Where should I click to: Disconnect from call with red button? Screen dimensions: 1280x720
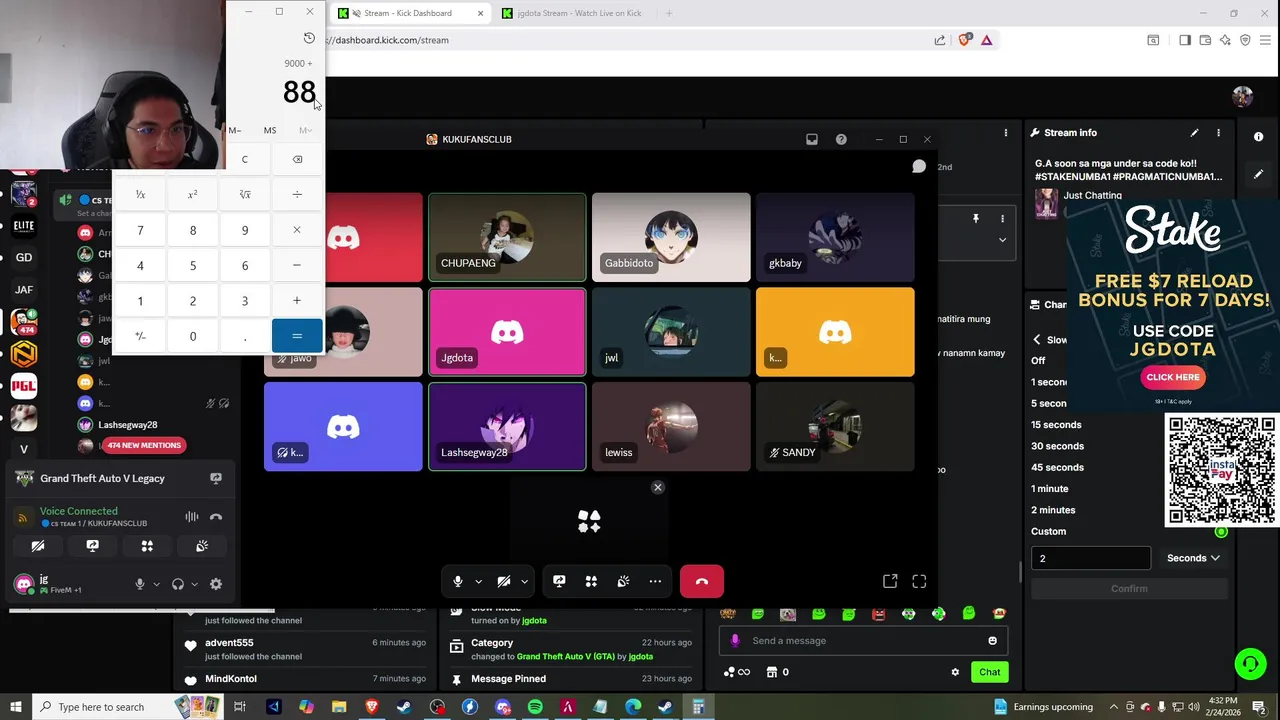tap(702, 581)
